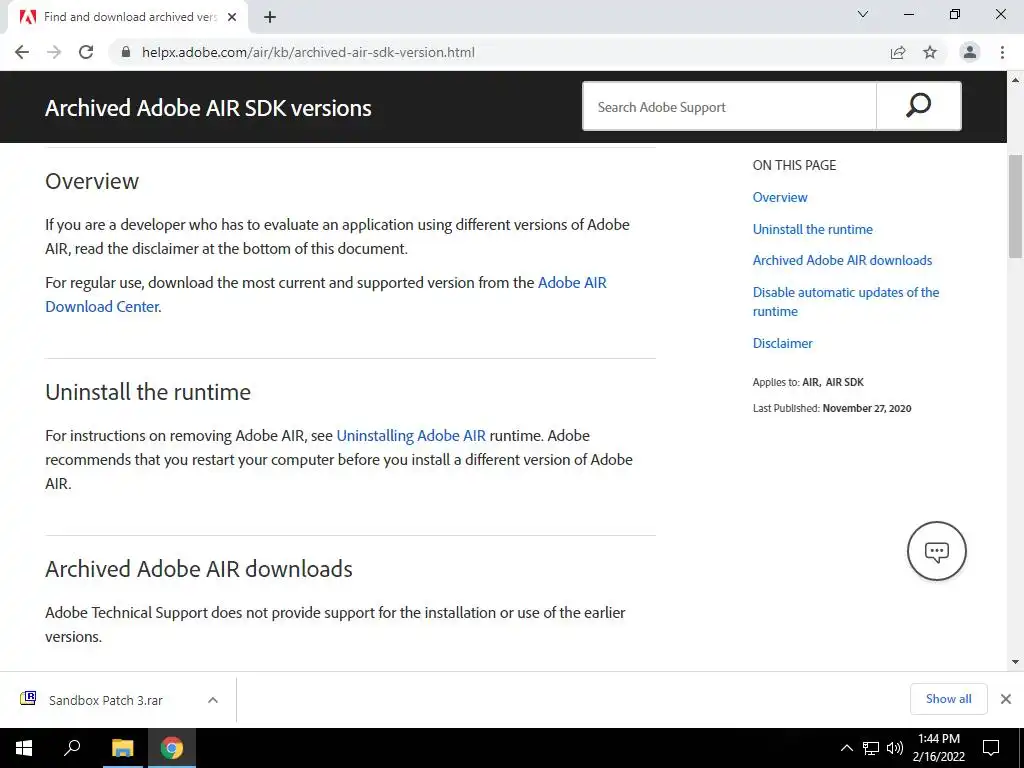Select the Find and download archived tab
The height and width of the screenshot is (768, 1024).
pyautogui.click(x=129, y=17)
